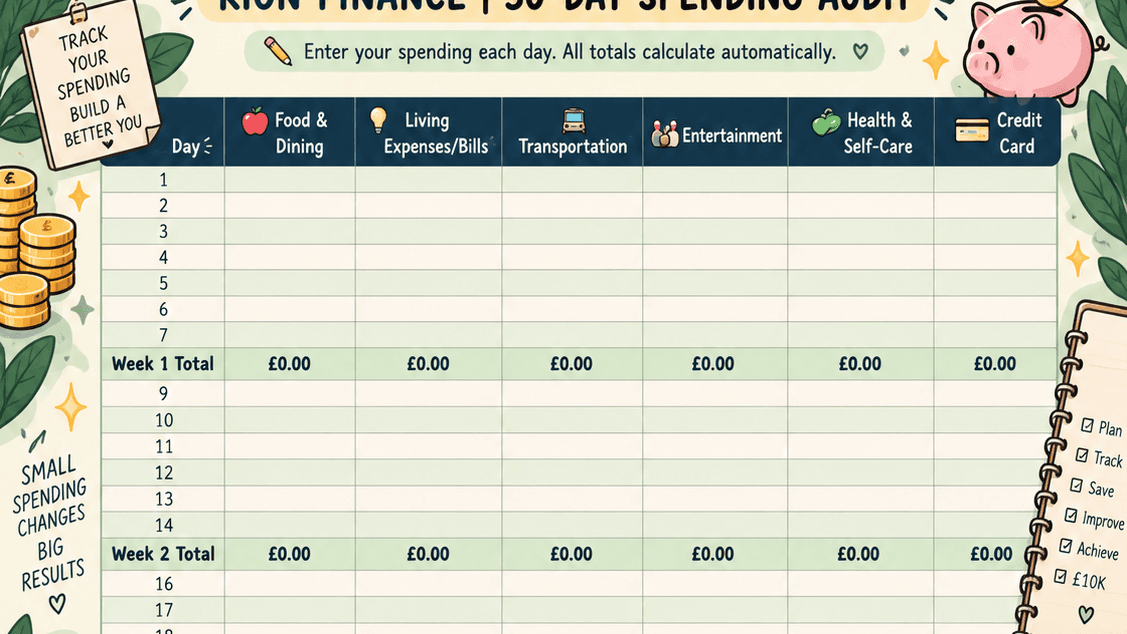Image resolution: width=1127 pixels, height=634 pixels.
Task: Select the Day 11 row number
Action: pos(164,447)
